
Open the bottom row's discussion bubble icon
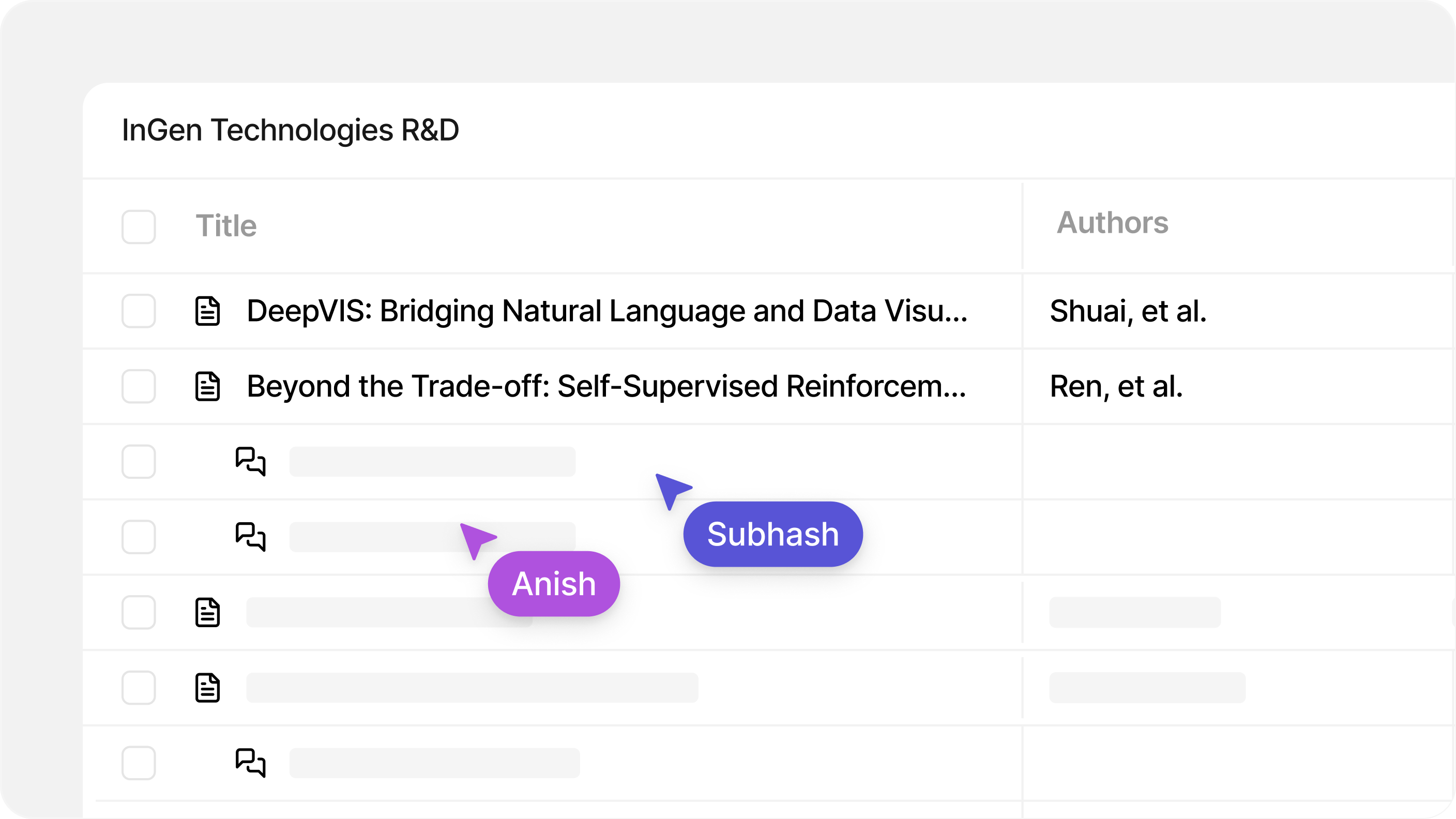251,763
